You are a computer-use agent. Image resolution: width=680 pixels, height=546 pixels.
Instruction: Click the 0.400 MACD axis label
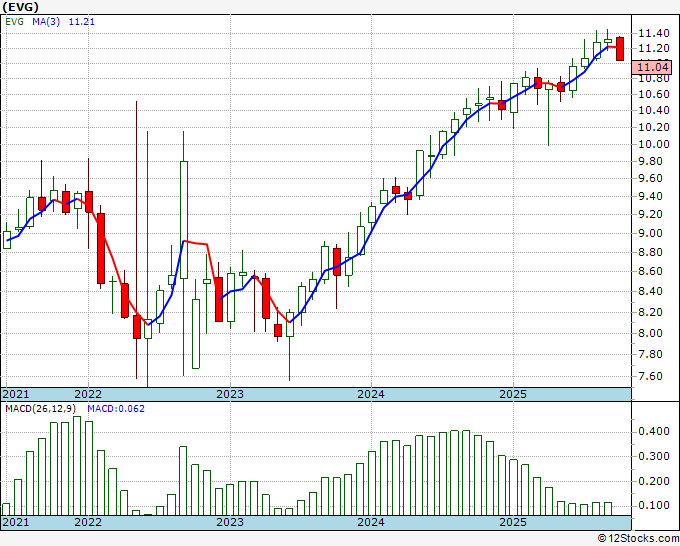click(x=655, y=432)
